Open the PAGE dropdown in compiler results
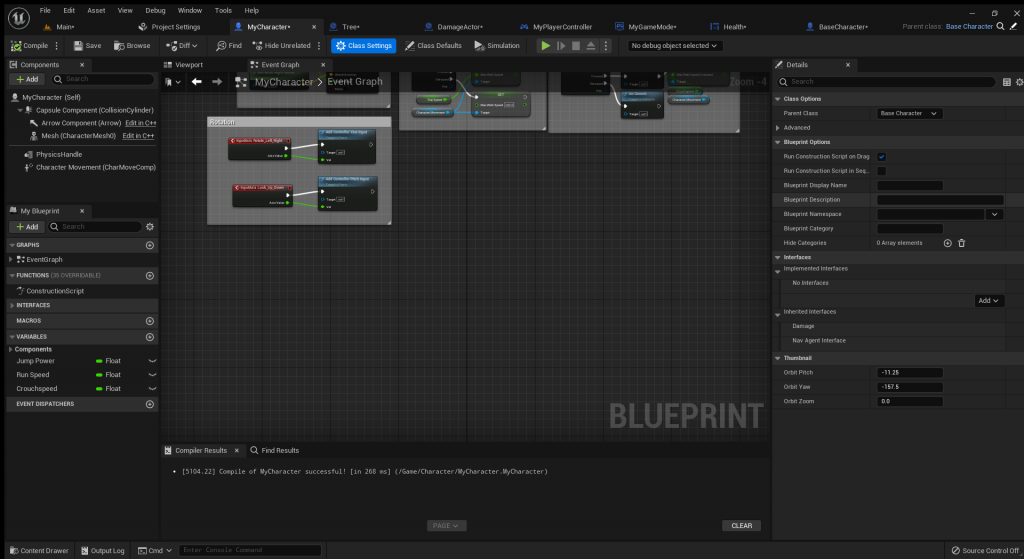Image resolution: width=1024 pixels, height=559 pixels. [446, 526]
